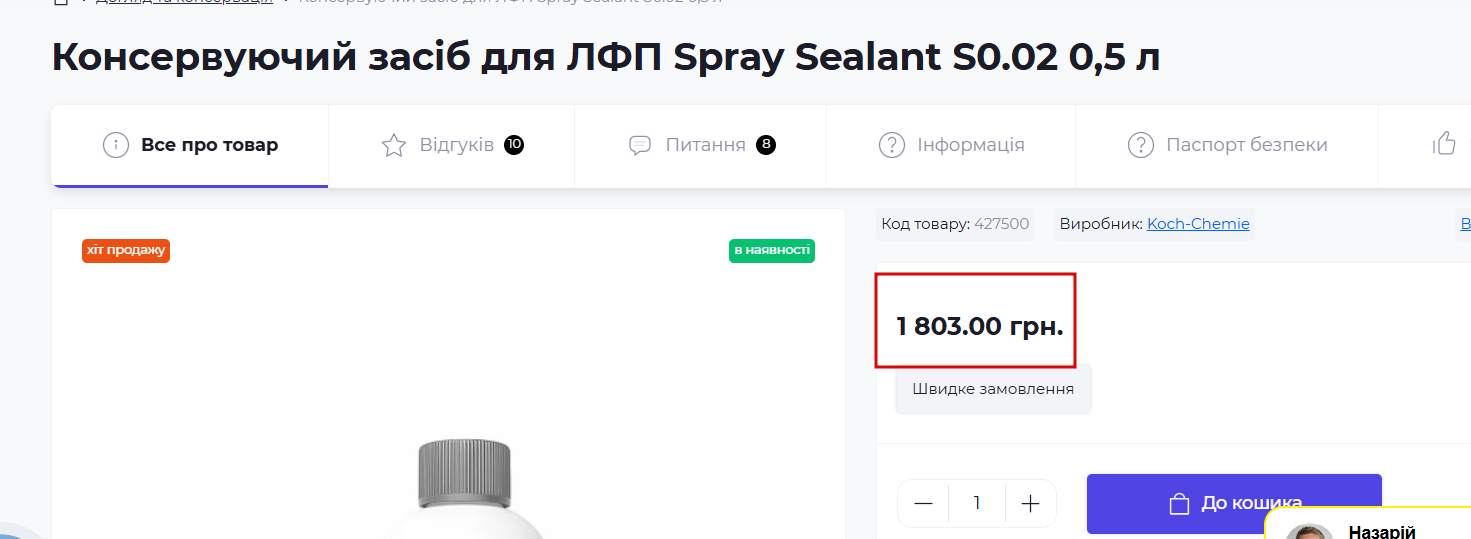Image resolution: width=1471 pixels, height=539 pixels.
Task: Open the Koch-Chemie manufacturer link
Action: (x=1198, y=224)
